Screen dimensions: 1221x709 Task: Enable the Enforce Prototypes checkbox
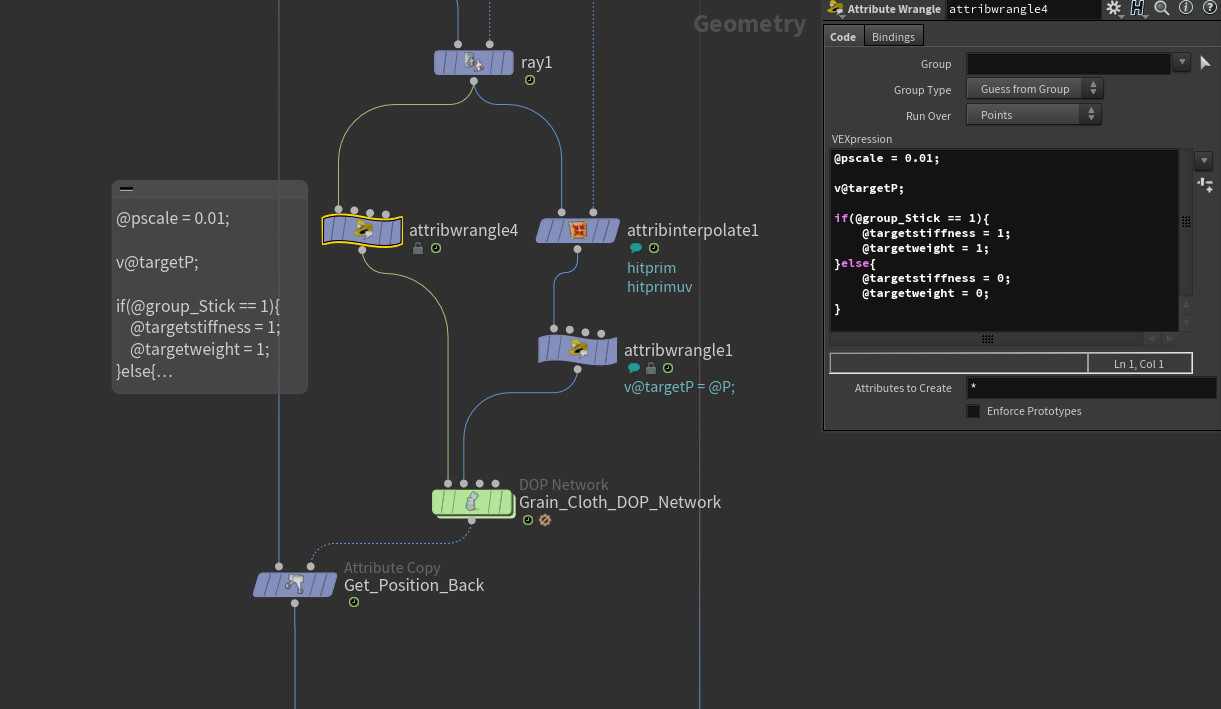973,411
